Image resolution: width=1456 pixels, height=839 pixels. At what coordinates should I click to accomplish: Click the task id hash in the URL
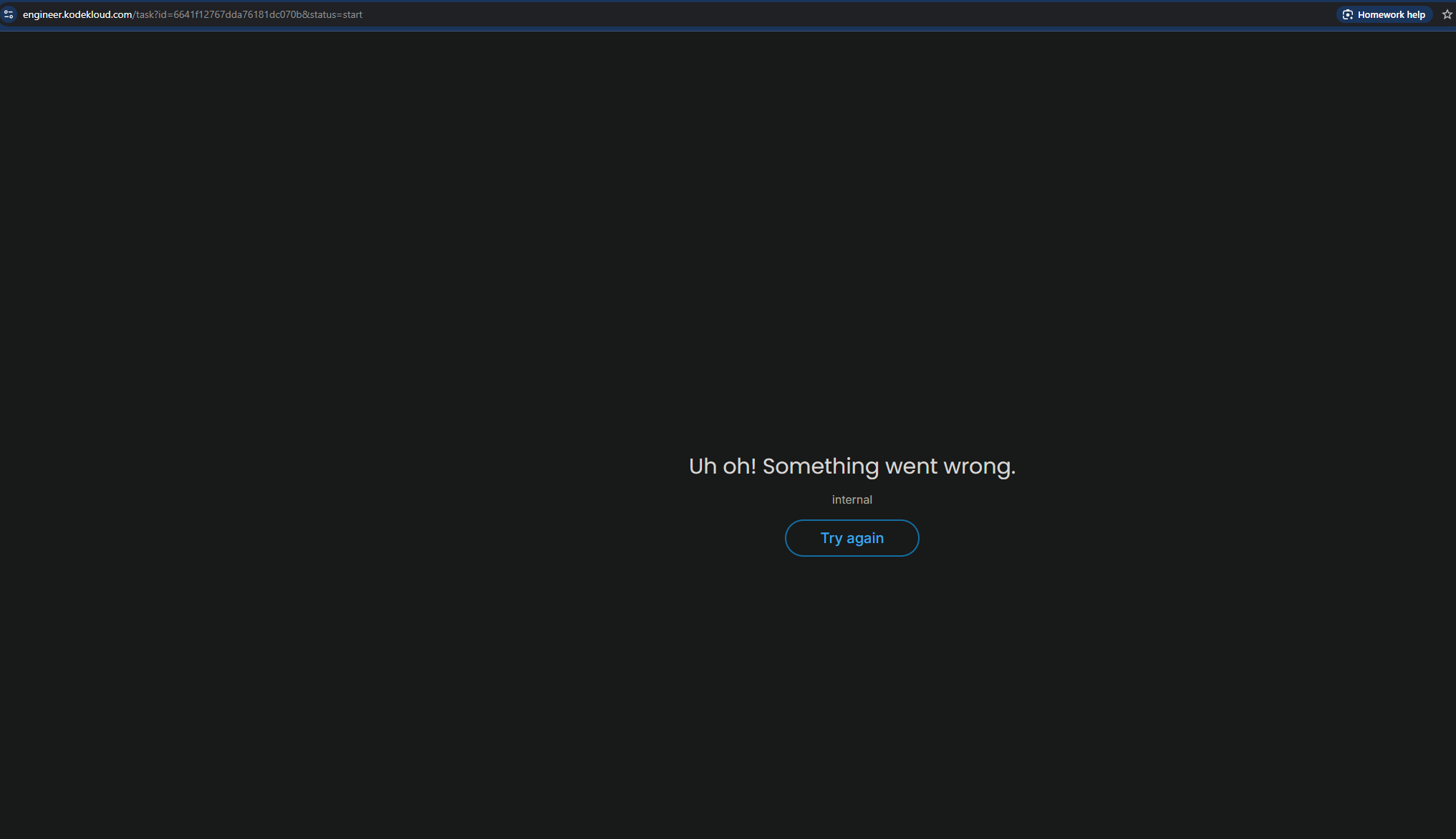pyautogui.click(x=238, y=14)
